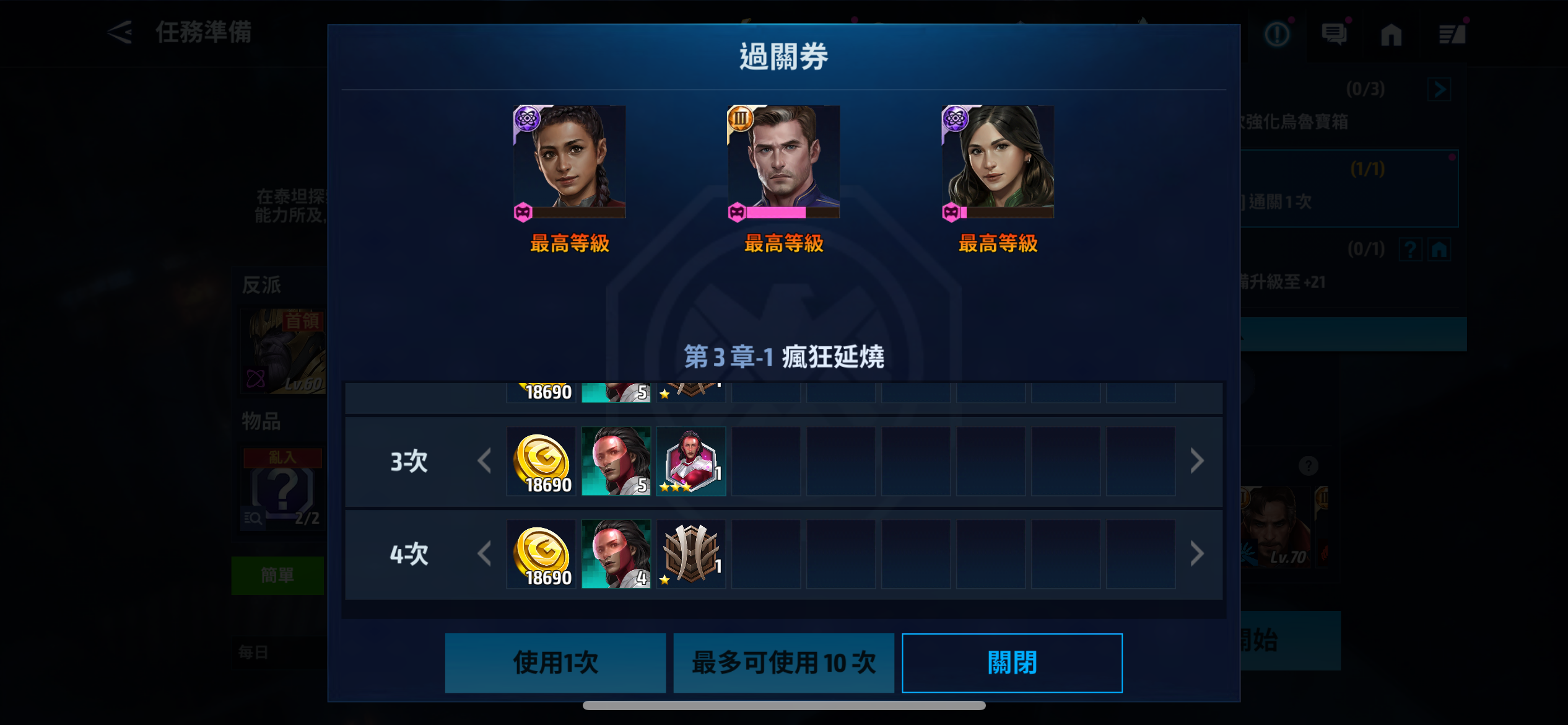Show previous rewards with 3次 left arrow
The image size is (1568, 725).
[x=485, y=461]
